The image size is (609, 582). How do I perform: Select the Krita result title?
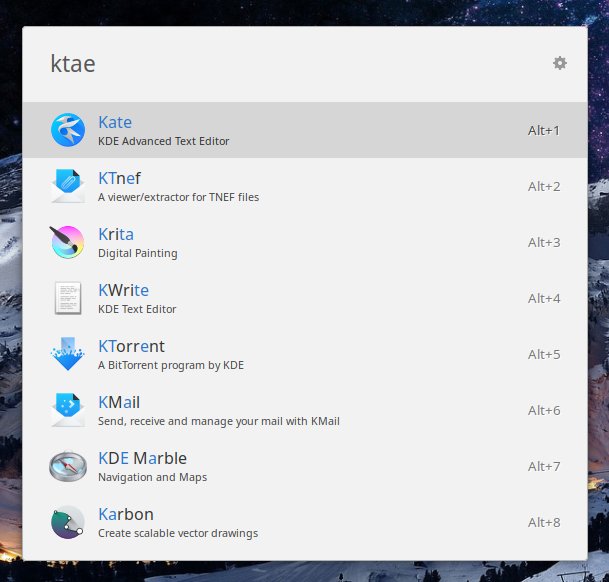click(116, 234)
